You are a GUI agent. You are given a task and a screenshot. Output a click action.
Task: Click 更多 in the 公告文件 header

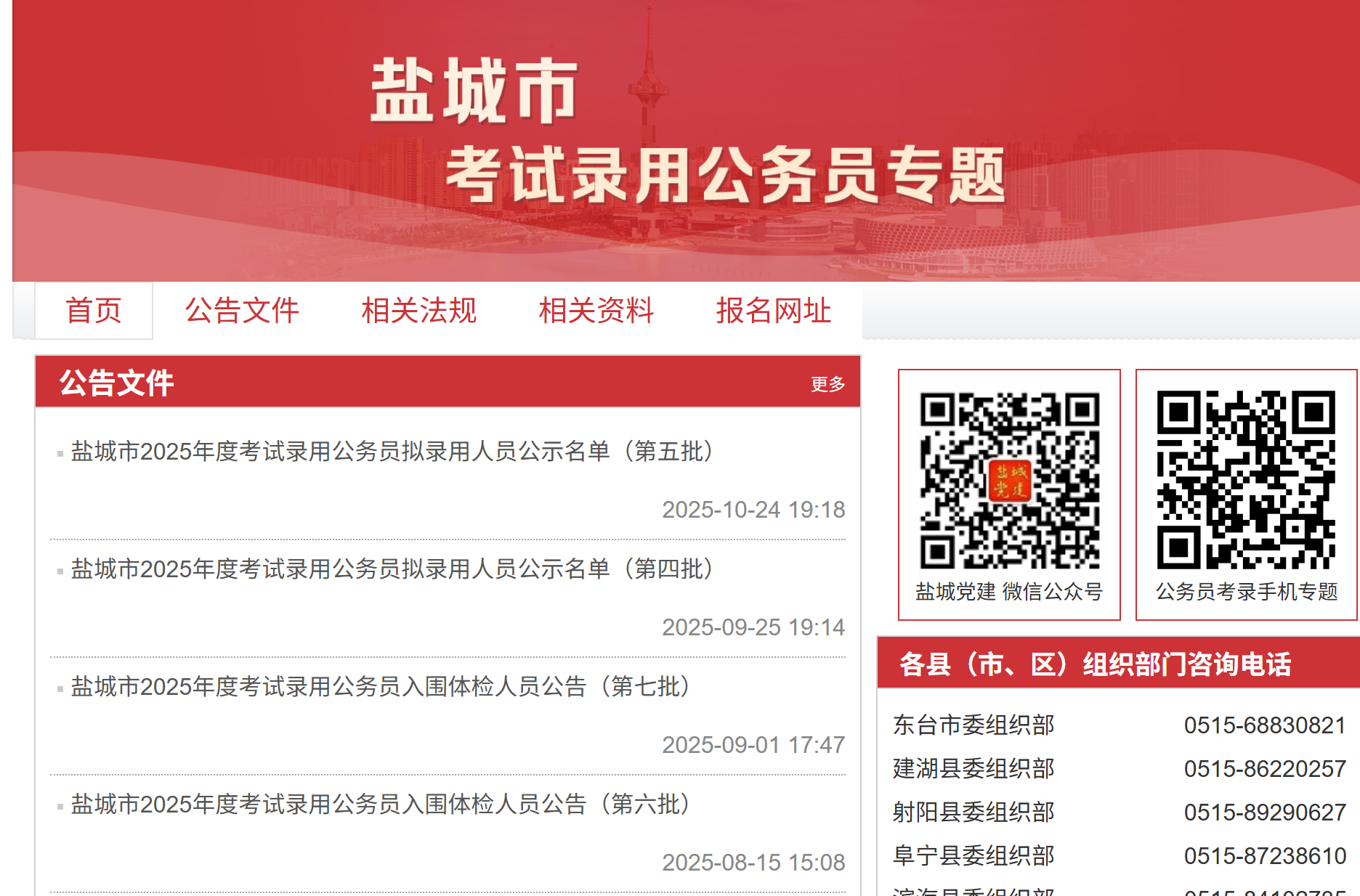(x=828, y=384)
